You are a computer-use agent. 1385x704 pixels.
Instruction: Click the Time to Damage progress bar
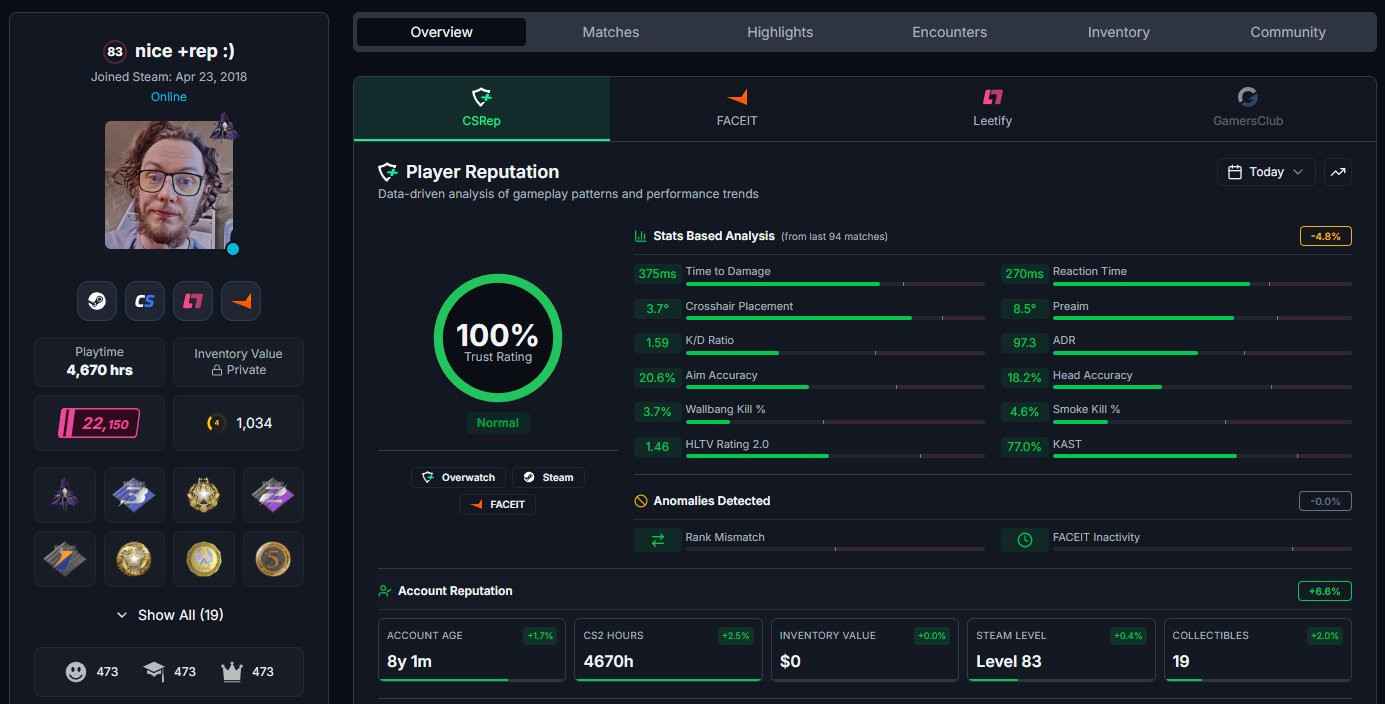(835, 284)
